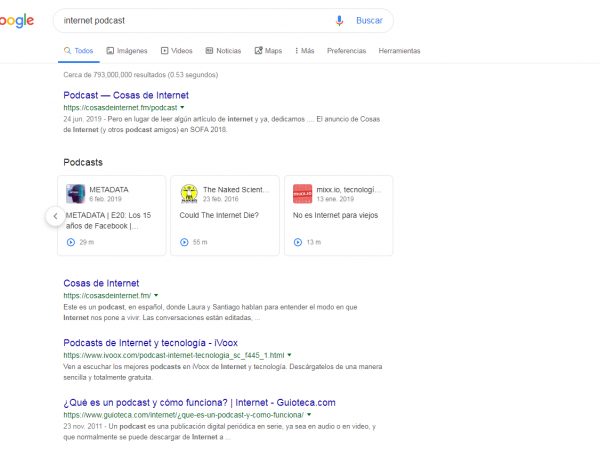Screen dimensions: 600x450
Task: Play 'No es Internet para viejos' 13 m episode
Action: point(298,242)
